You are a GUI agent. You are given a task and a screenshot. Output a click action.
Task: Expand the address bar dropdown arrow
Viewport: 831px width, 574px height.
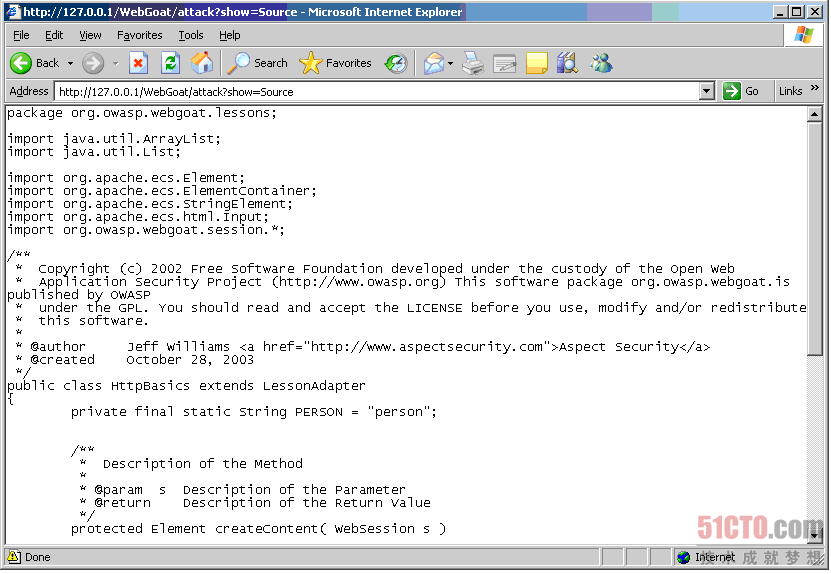[x=706, y=92]
